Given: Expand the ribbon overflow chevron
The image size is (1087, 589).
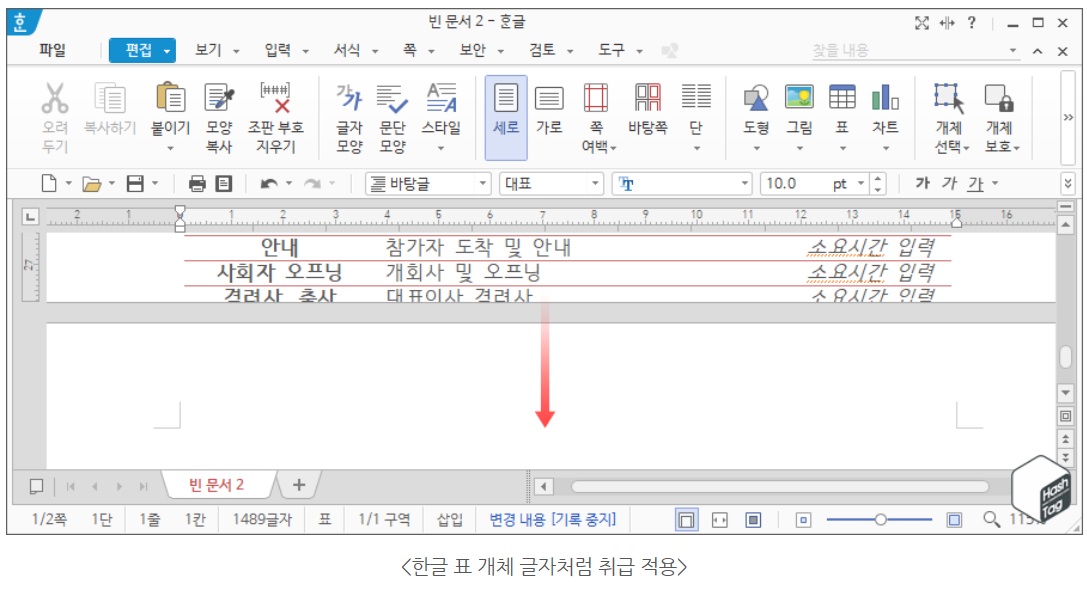Looking at the screenshot, I should click(x=1068, y=117).
